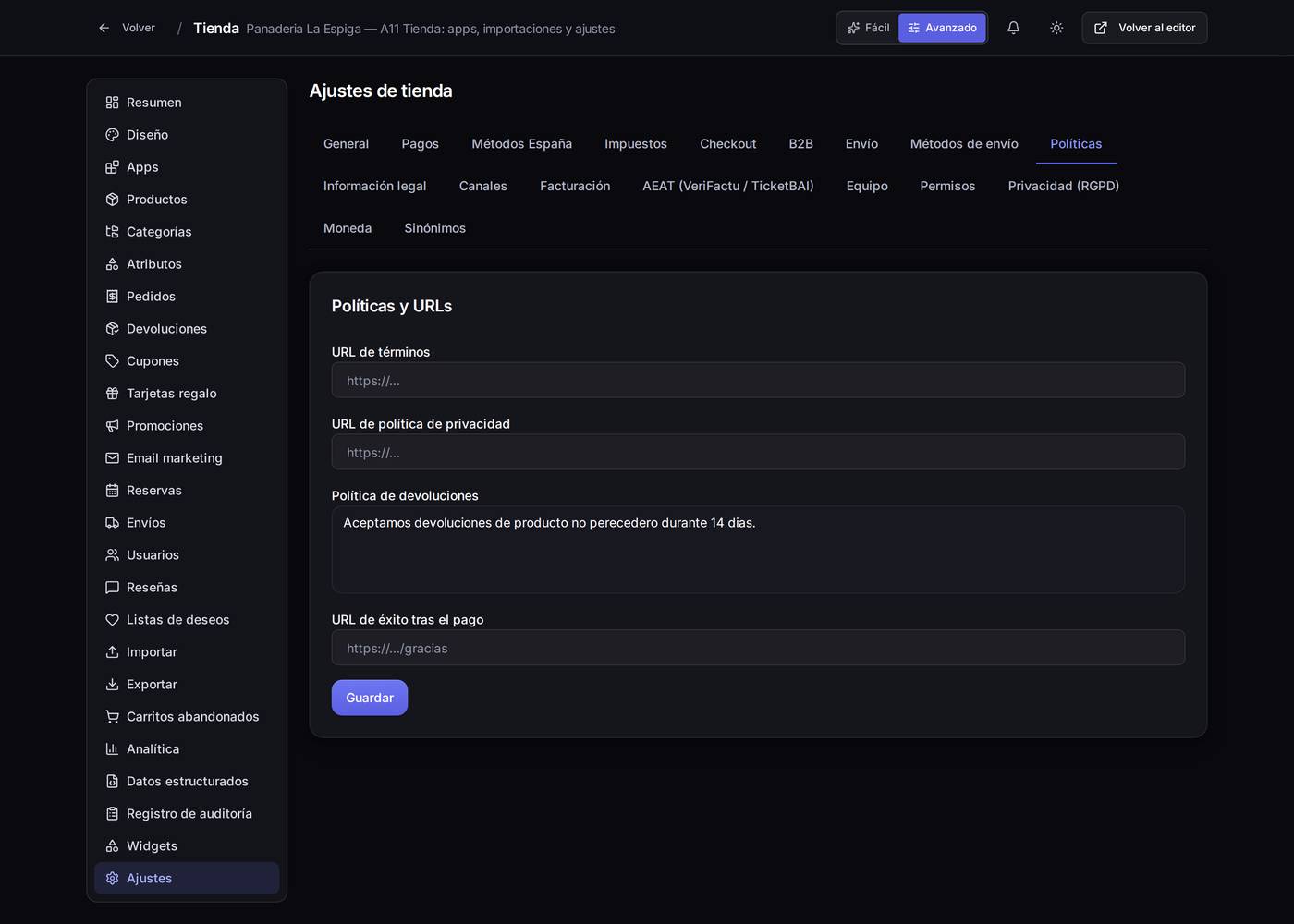1294x924 pixels.
Task: Click the Registro de auditoría clipboard icon
Action: pyautogui.click(x=112, y=814)
